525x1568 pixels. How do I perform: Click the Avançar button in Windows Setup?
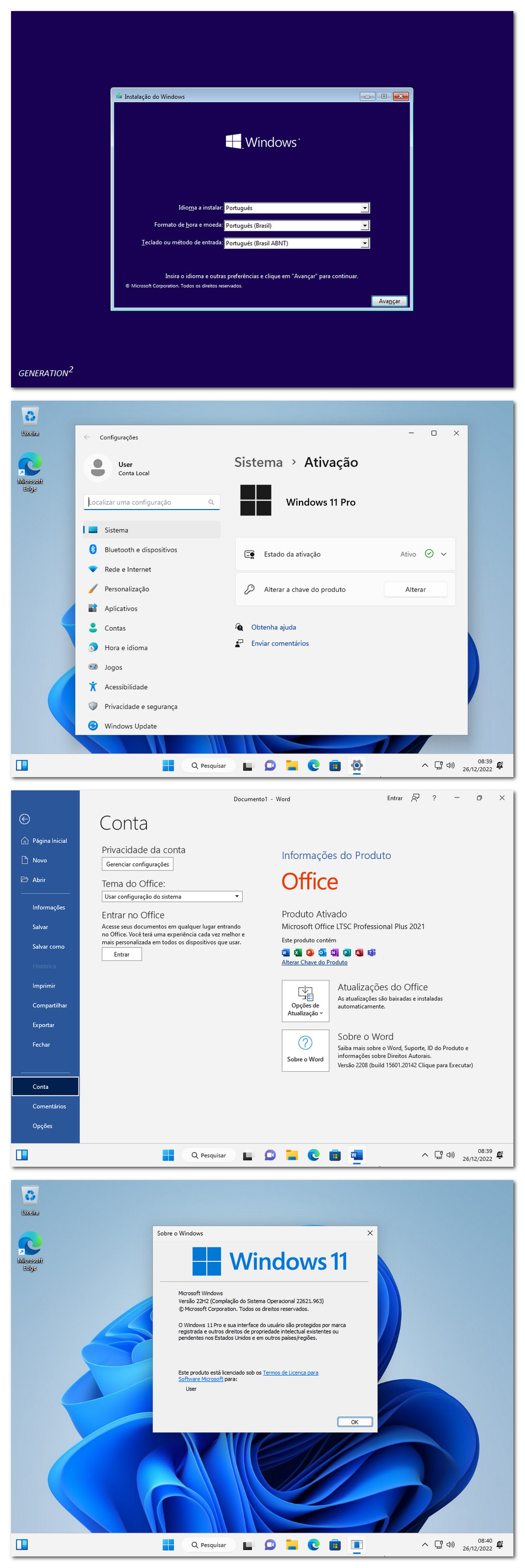[390, 301]
